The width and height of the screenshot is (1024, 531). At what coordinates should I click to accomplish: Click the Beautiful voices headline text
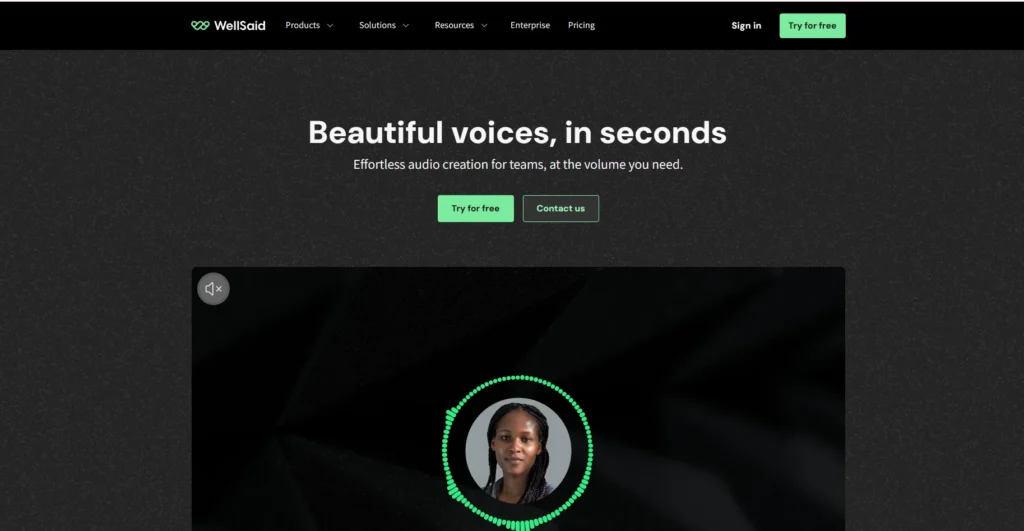click(x=517, y=133)
